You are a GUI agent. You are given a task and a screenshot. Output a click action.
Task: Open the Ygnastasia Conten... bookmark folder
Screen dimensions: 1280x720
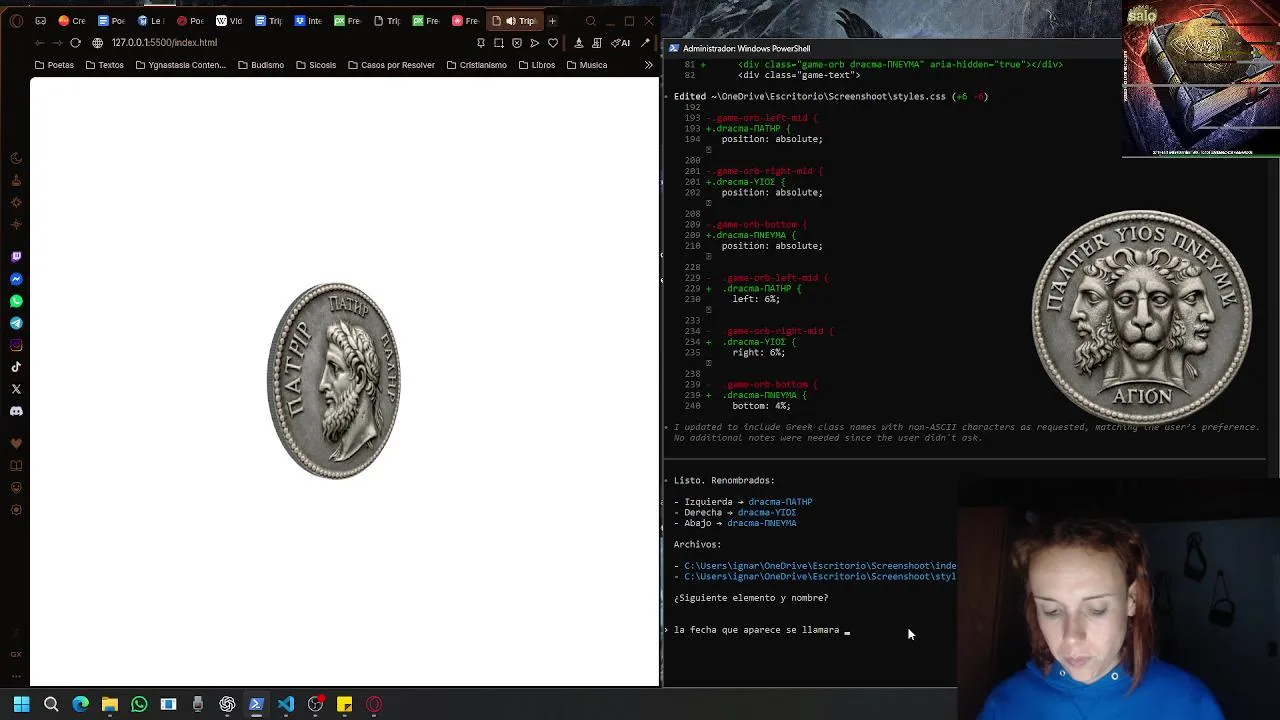(180, 65)
